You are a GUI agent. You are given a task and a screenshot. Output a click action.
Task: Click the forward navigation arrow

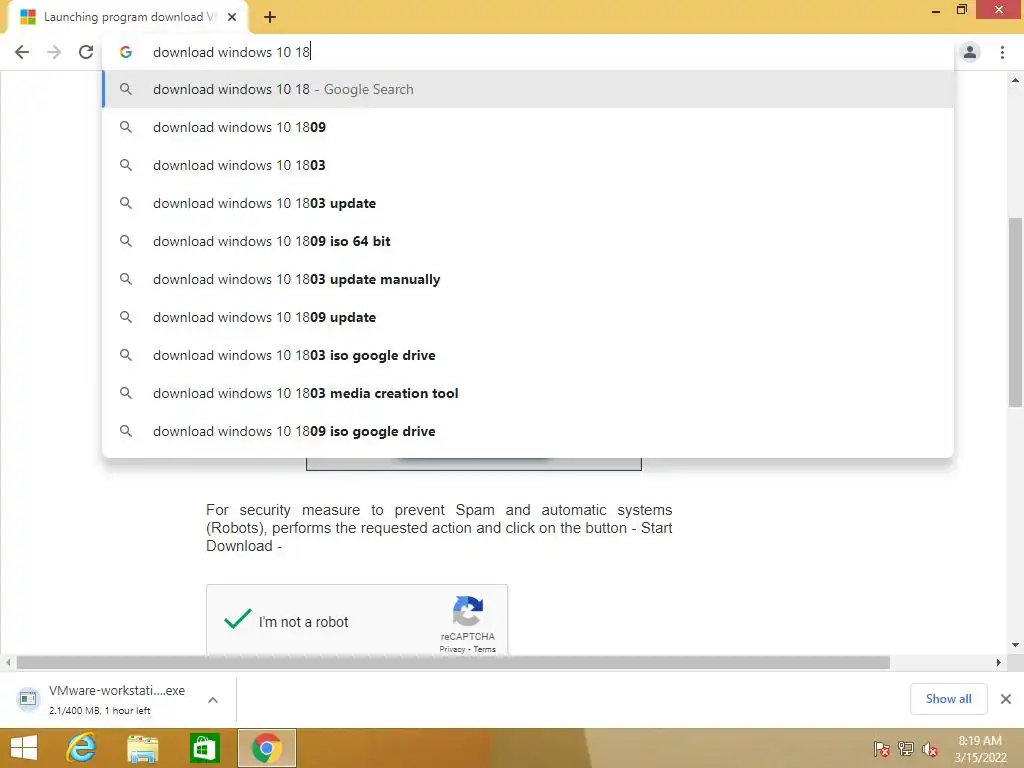click(x=54, y=52)
